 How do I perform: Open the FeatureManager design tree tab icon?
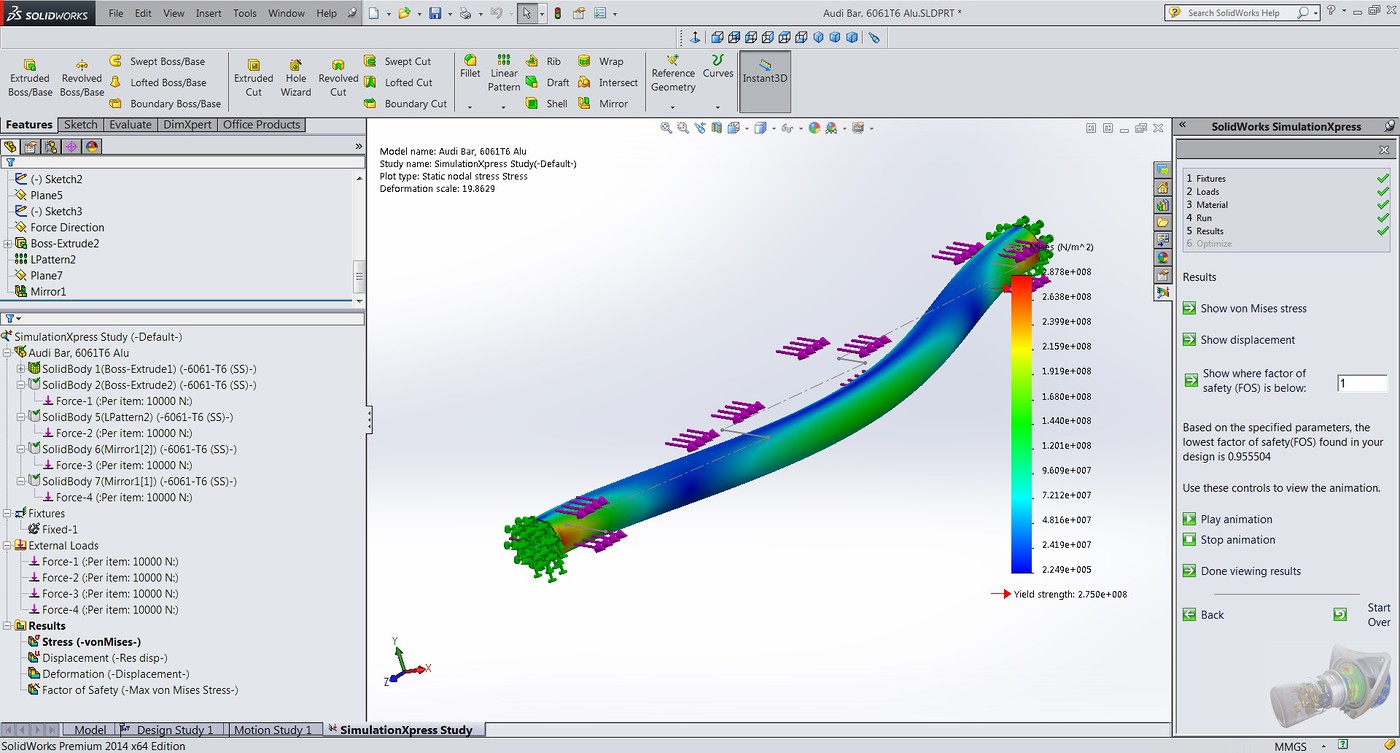(x=11, y=146)
